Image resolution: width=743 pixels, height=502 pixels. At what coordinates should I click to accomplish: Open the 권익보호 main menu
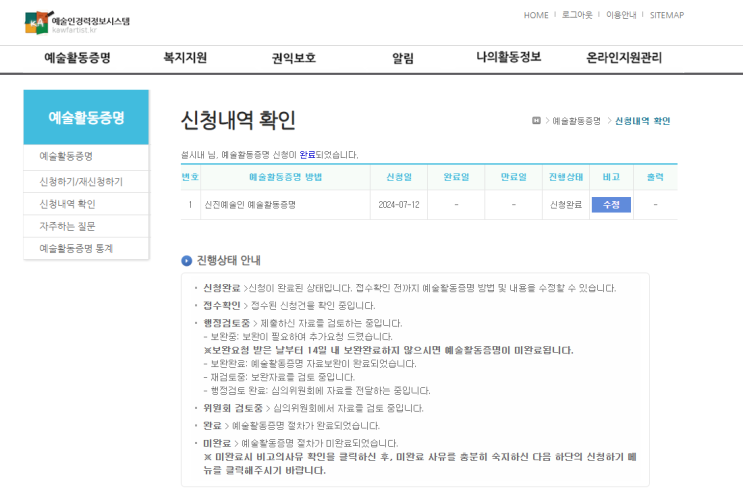tap(293, 58)
